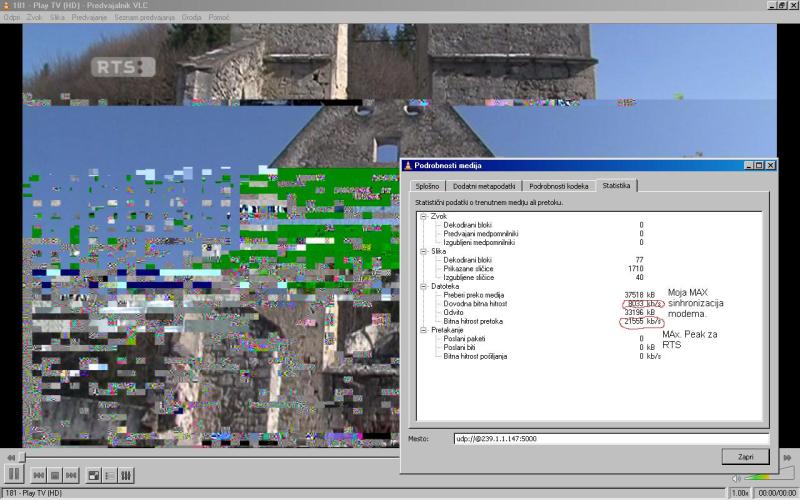Toggle fullscreen video button
Viewport: 800px width, 500px height.
click(x=94, y=475)
